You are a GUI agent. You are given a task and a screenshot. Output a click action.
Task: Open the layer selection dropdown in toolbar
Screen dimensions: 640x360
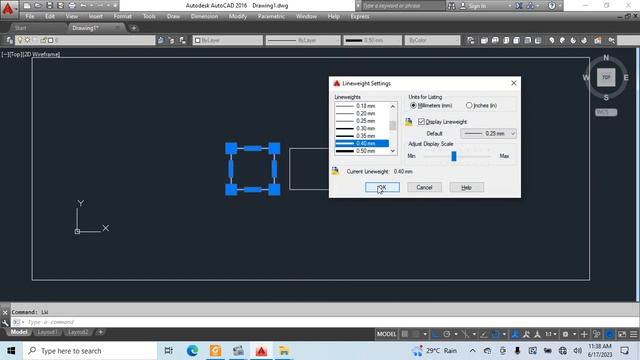pyautogui.click(x=84, y=40)
